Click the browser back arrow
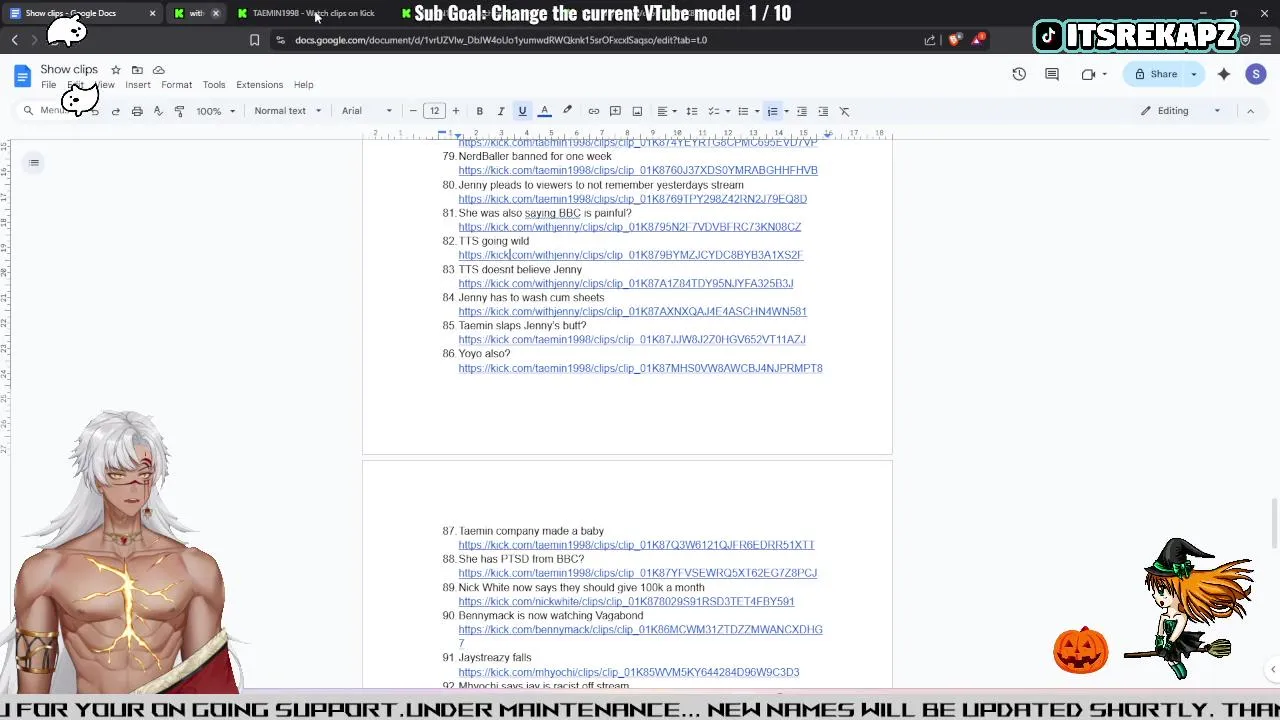Viewport: 1280px width, 720px height. point(15,40)
